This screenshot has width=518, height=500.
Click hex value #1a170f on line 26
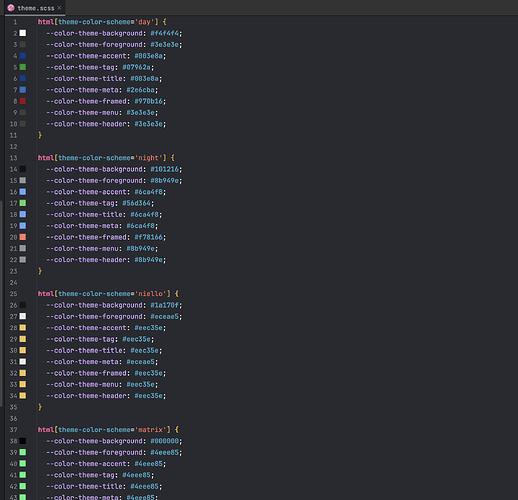click(x=165, y=305)
